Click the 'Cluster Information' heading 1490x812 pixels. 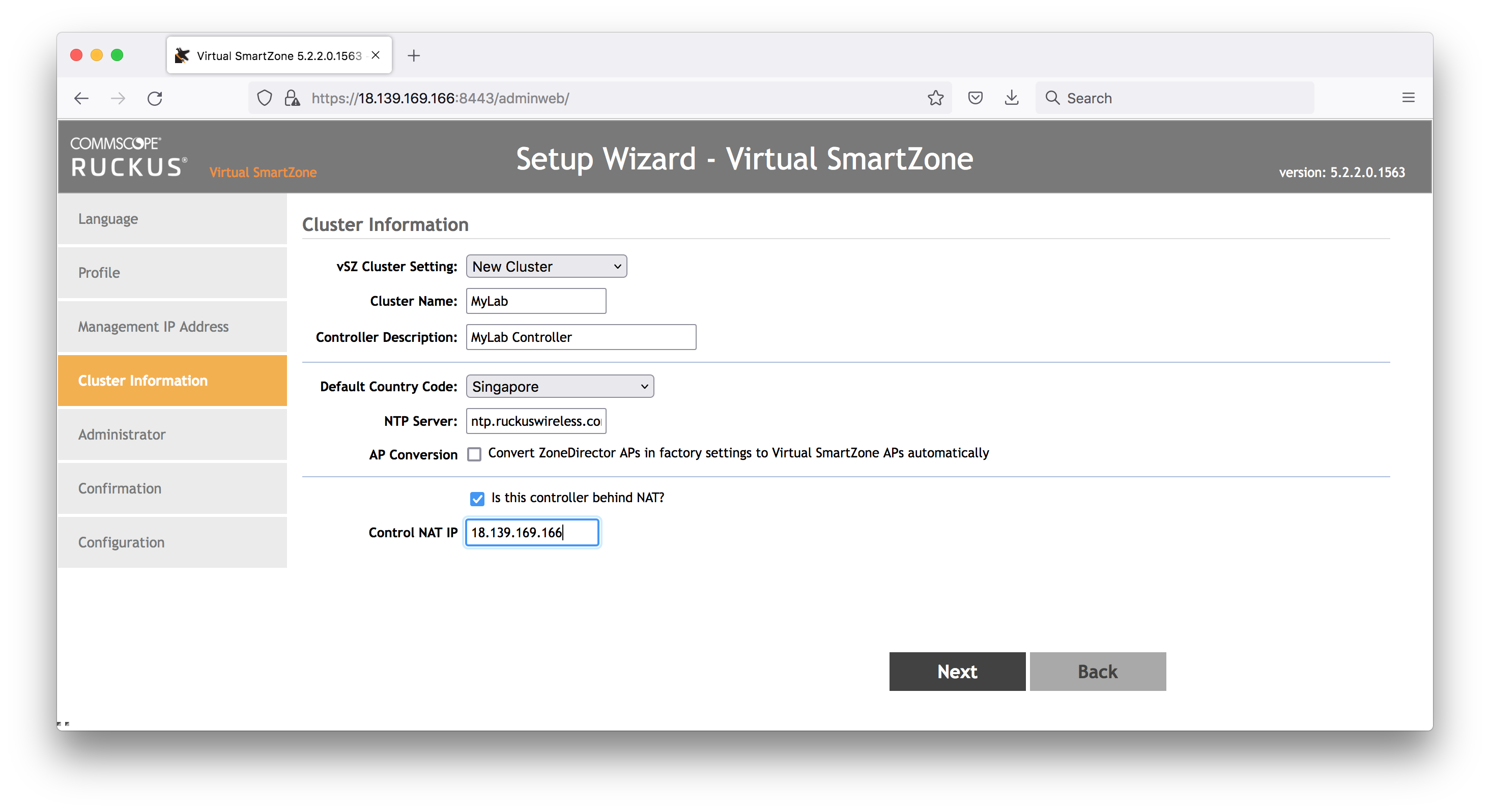point(385,224)
